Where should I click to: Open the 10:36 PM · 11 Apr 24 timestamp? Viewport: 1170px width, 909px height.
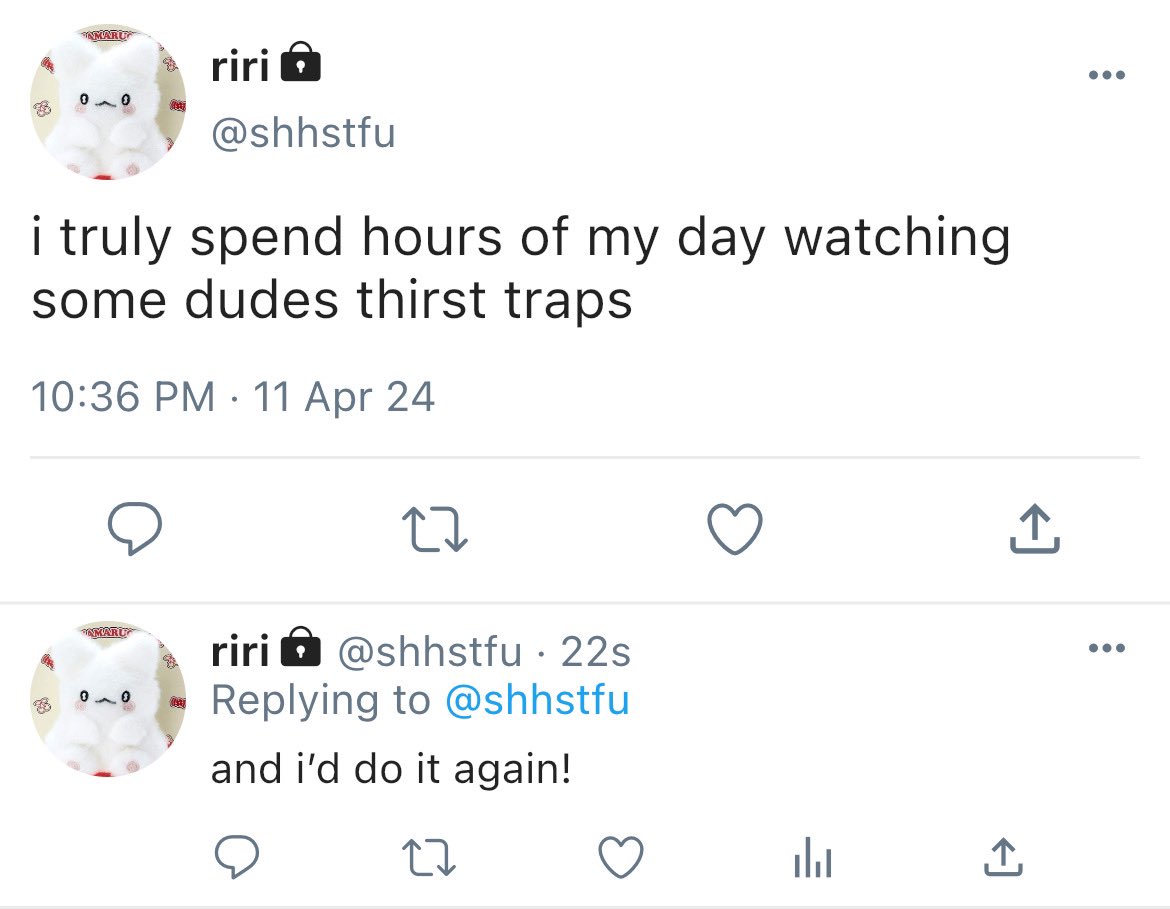pyautogui.click(x=233, y=396)
